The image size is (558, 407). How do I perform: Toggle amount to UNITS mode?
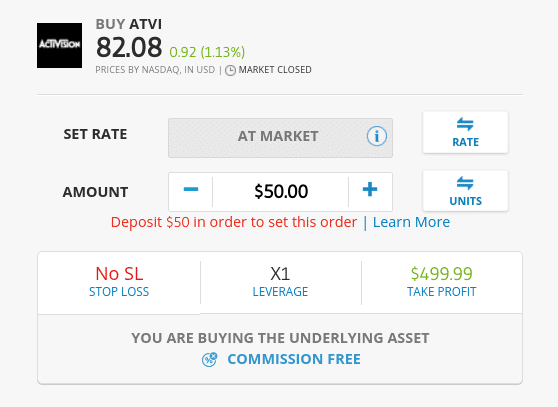pyautogui.click(x=465, y=191)
